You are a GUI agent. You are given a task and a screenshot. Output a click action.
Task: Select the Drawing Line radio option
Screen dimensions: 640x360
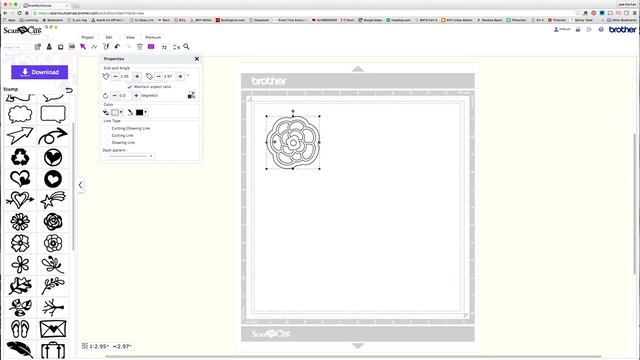click(x=108, y=142)
